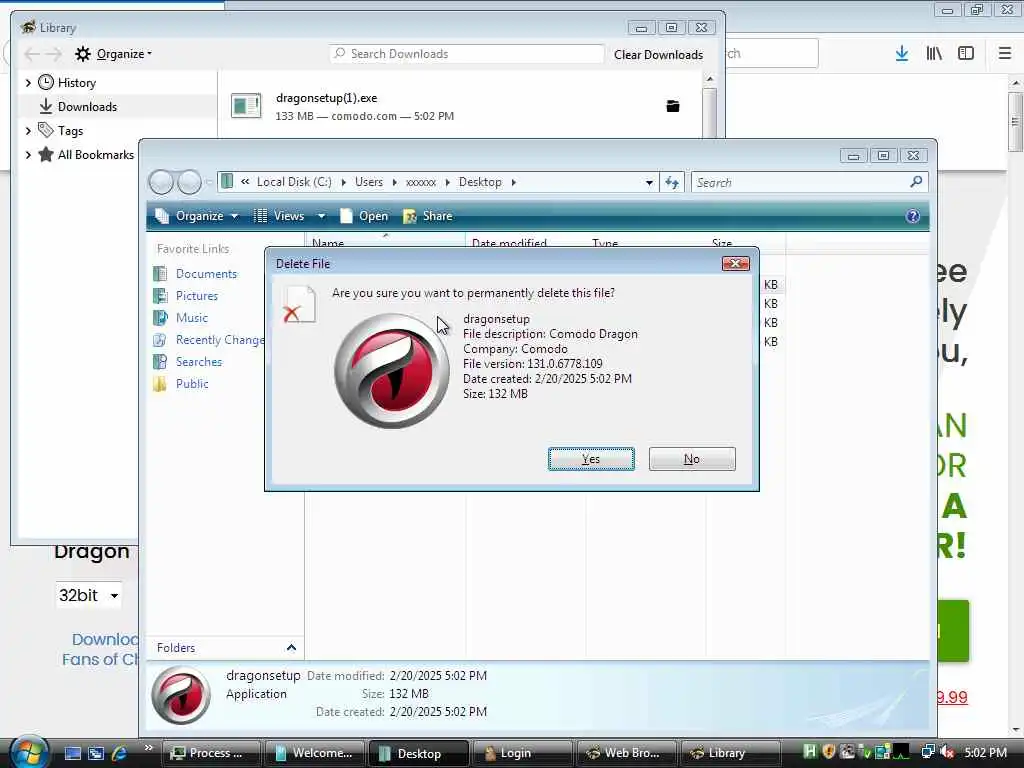
Task: Confirm deletion with the Yes button
Action: [x=590, y=459]
